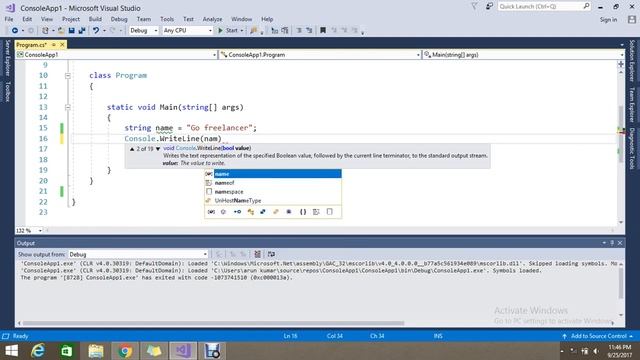Open the Debug menu
The height and width of the screenshot is (360, 640).
click(119, 19)
